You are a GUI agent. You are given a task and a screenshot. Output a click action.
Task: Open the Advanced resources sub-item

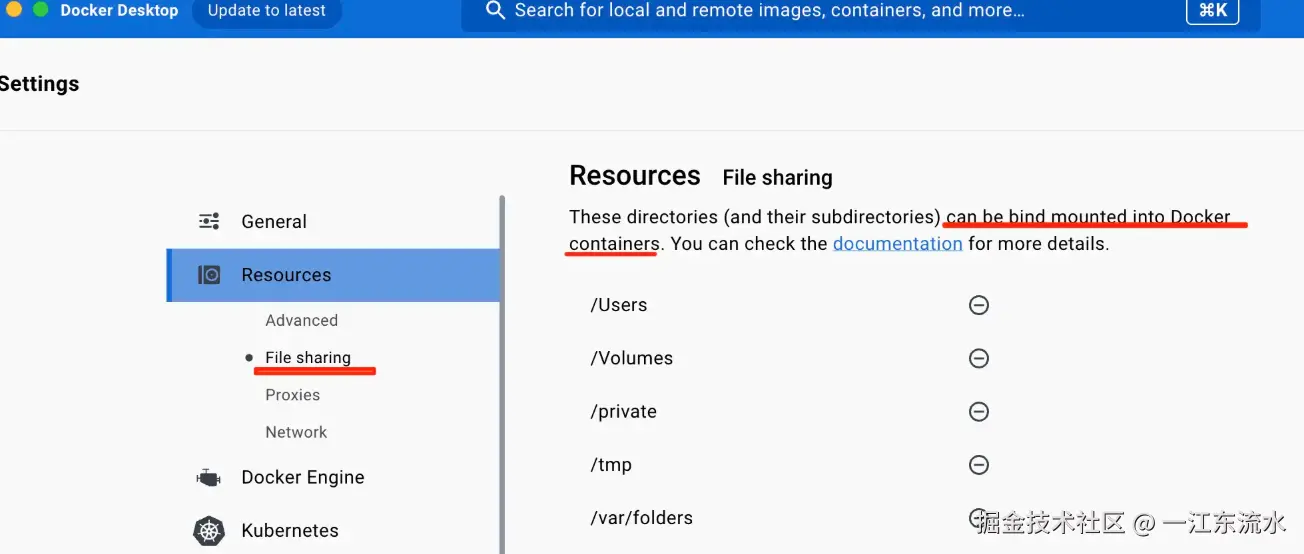(x=301, y=321)
